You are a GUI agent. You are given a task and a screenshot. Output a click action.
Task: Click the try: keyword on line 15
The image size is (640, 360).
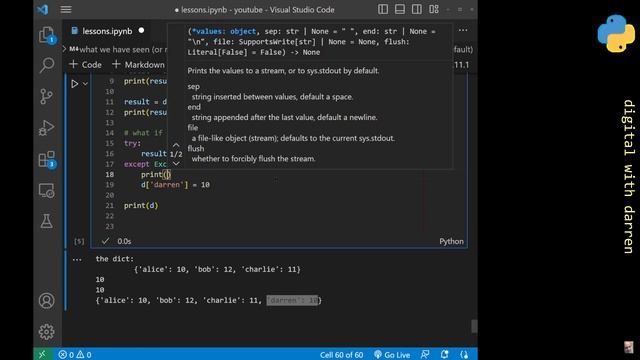point(132,143)
